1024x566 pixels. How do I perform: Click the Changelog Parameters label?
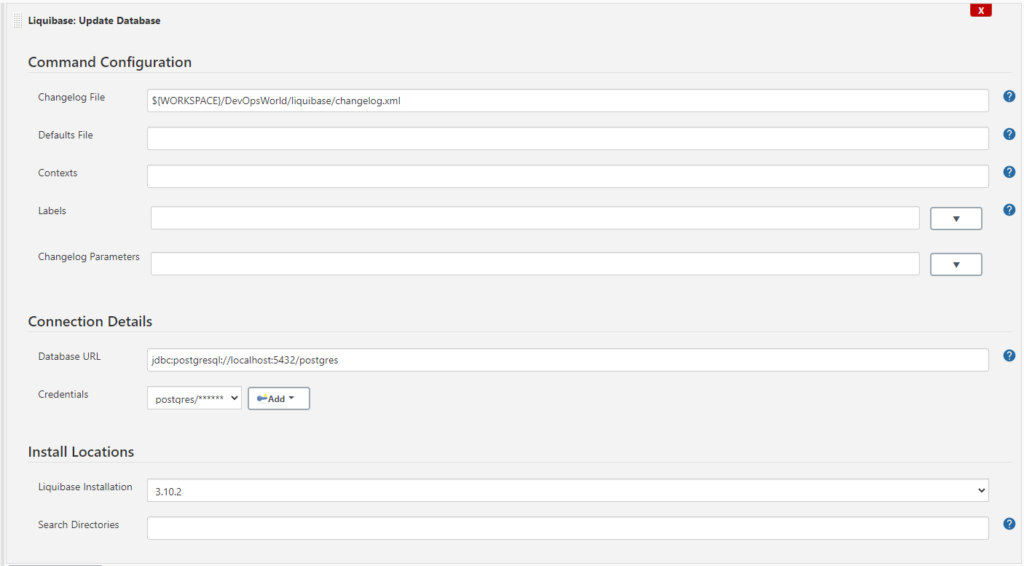(x=89, y=257)
